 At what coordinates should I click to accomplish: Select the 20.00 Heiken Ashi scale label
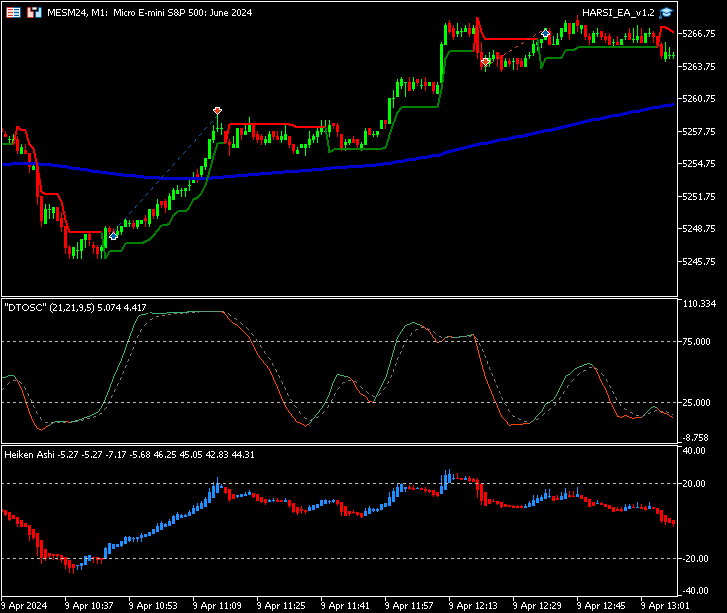point(694,484)
